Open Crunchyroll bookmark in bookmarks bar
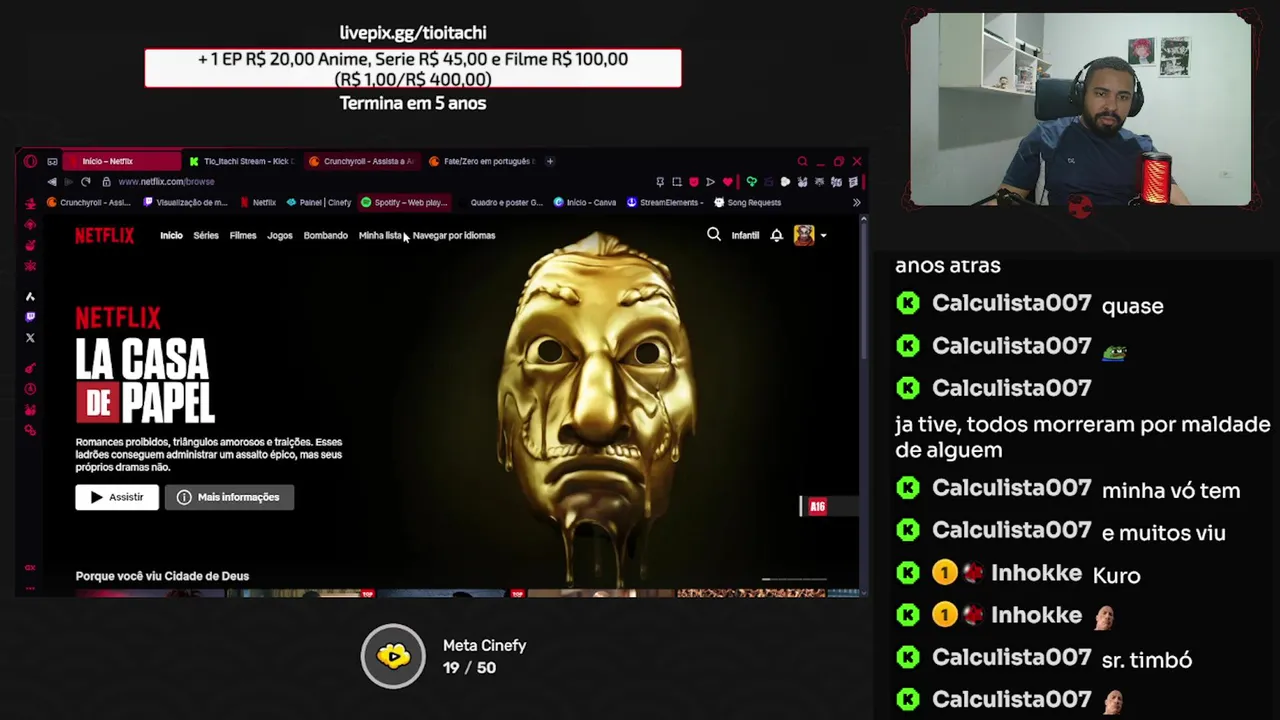Image resolution: width=1280 pixels, height=720 pixels. point(89,203)
